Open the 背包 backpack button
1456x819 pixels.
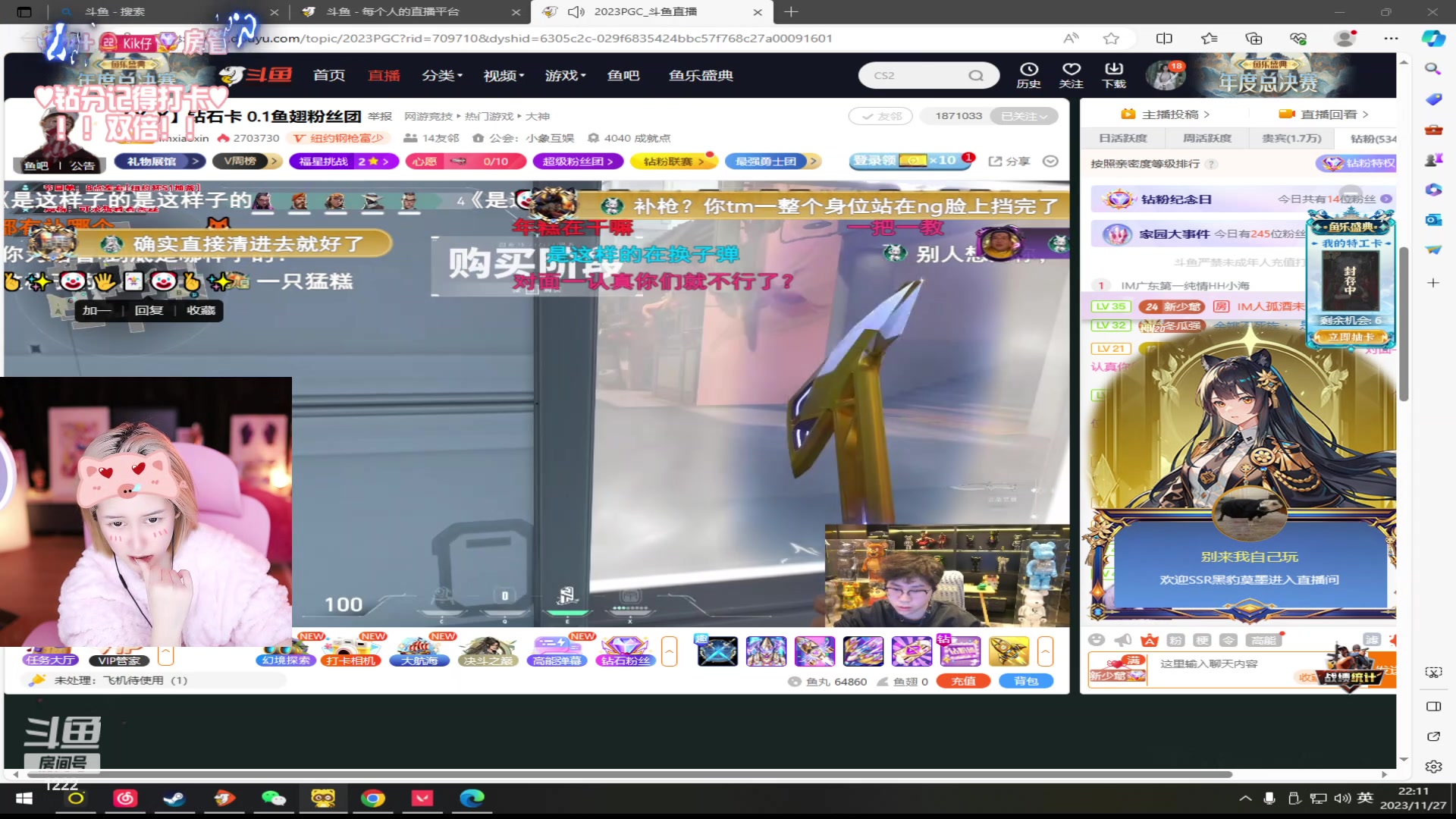(1026, 681)
